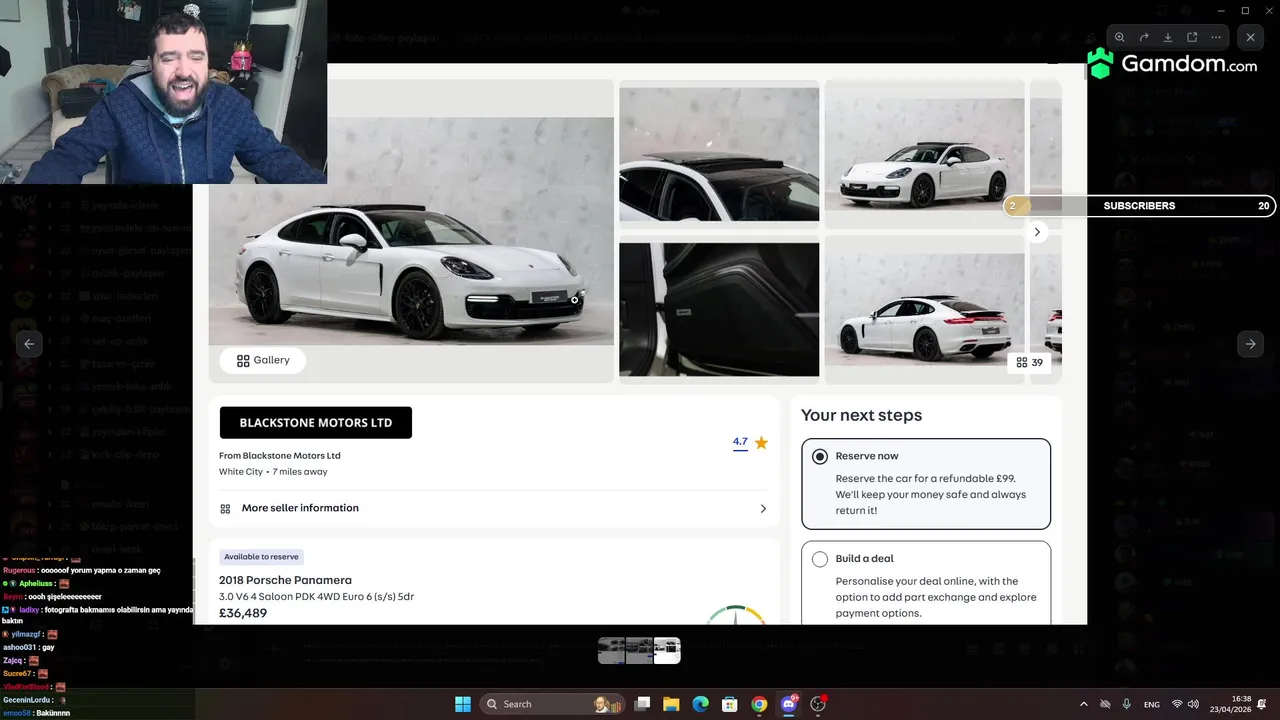Open Microsoft Store from the taskbar

730,704
